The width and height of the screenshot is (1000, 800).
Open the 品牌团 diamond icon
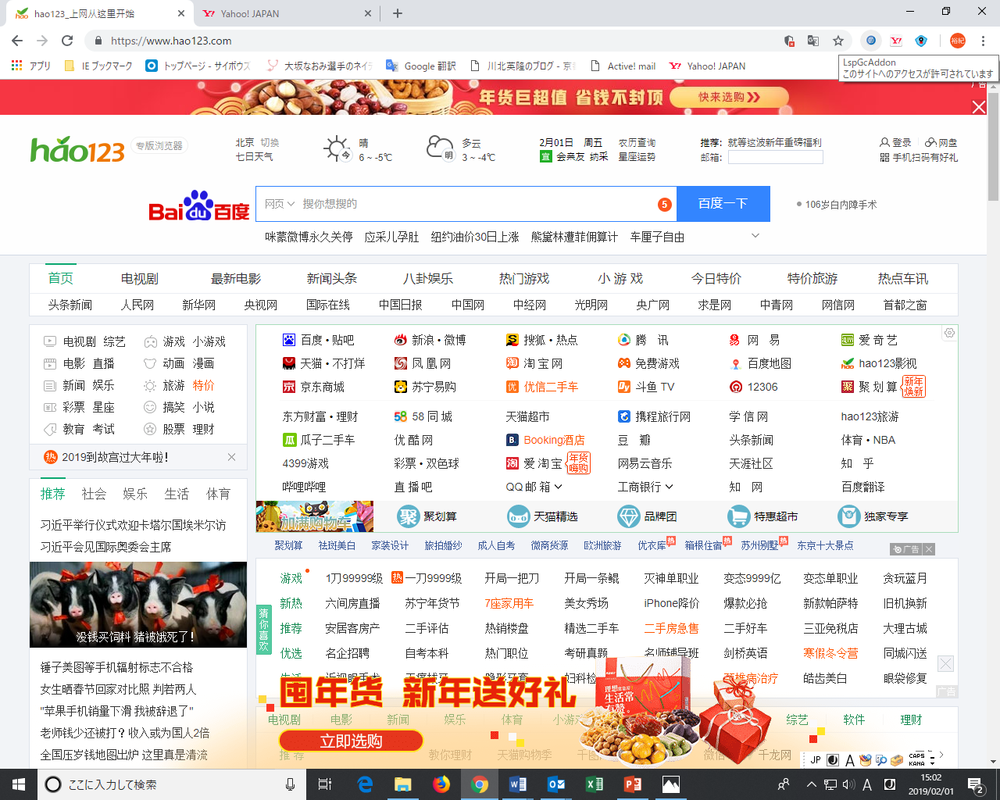point(628,516)
